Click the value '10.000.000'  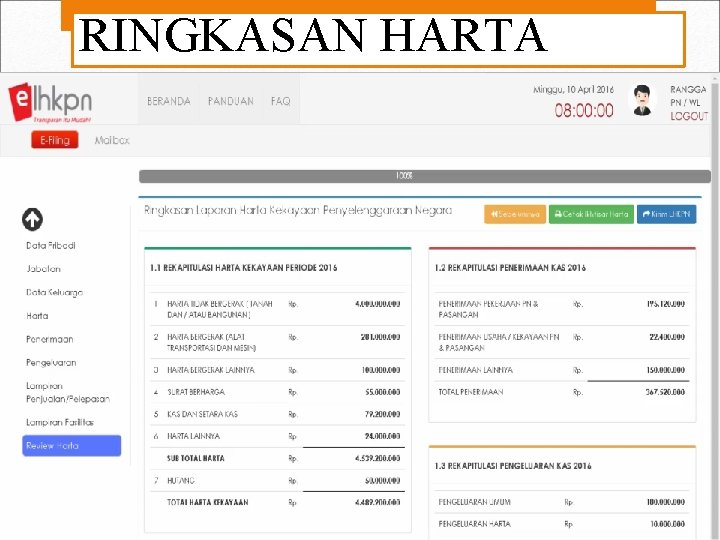click(x=667, y=524)
